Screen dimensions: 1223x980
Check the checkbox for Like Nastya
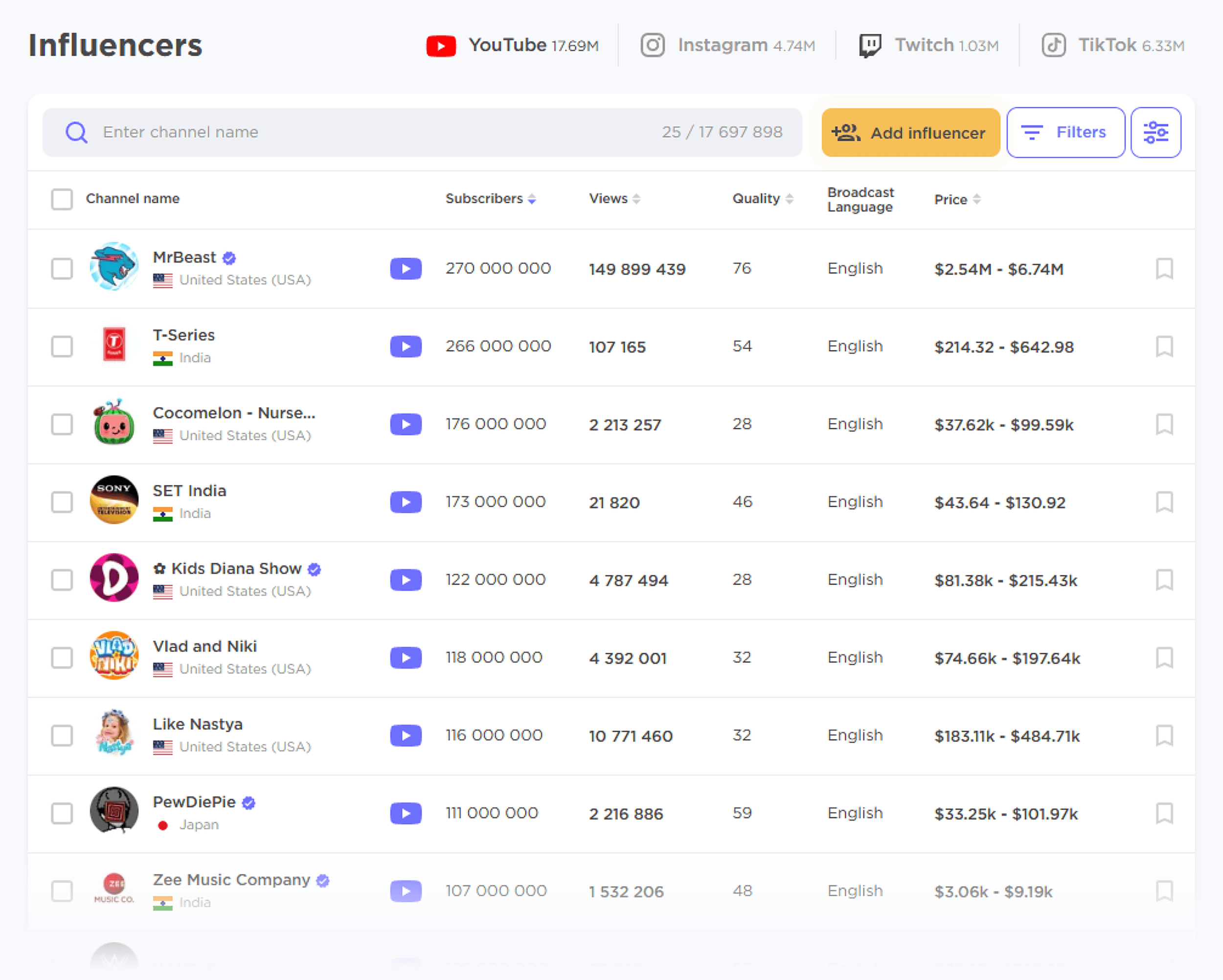[62, 736]
